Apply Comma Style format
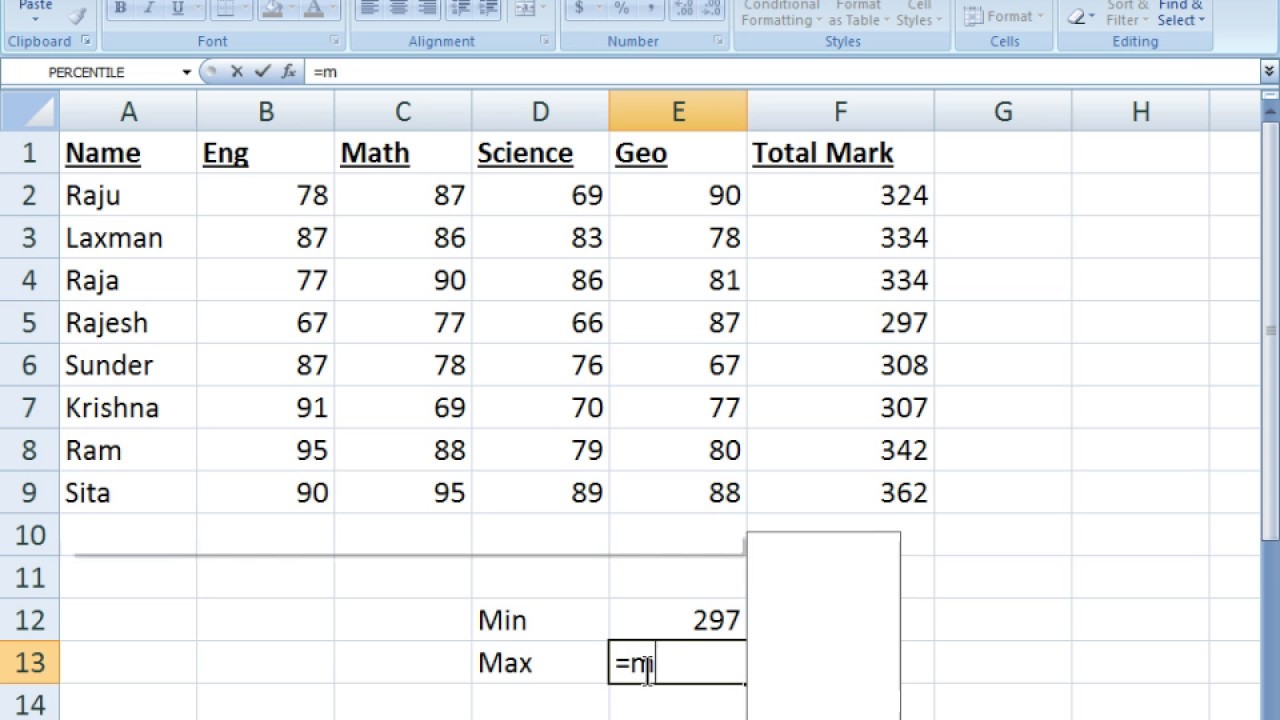Viewport: 1280px width, 720px height. click(650, 9)
